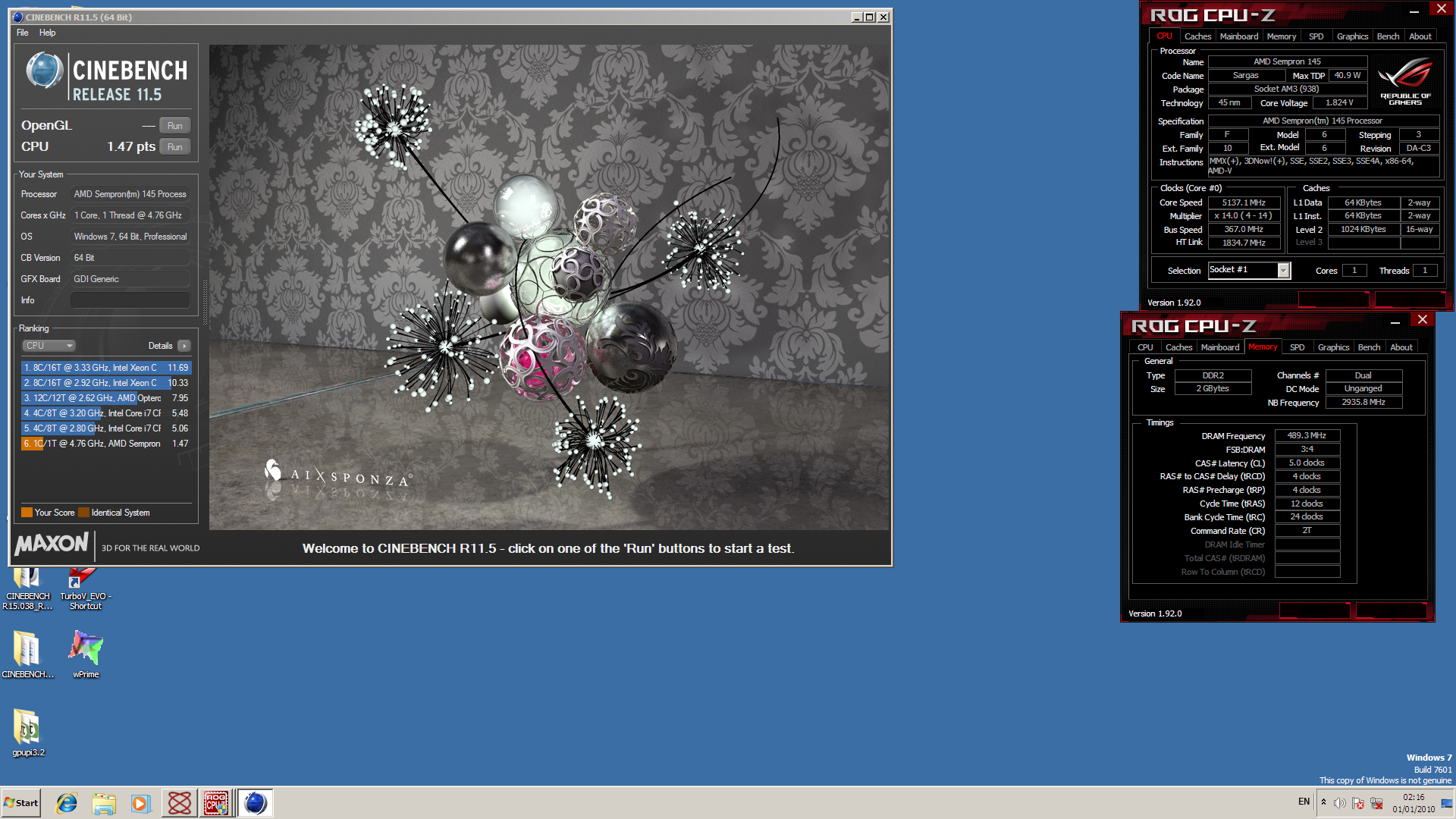The width and height of the screenshot is (1456, 819).
Task: Minimize the top ROG CPU-Z window
Action: [1414, 11]
